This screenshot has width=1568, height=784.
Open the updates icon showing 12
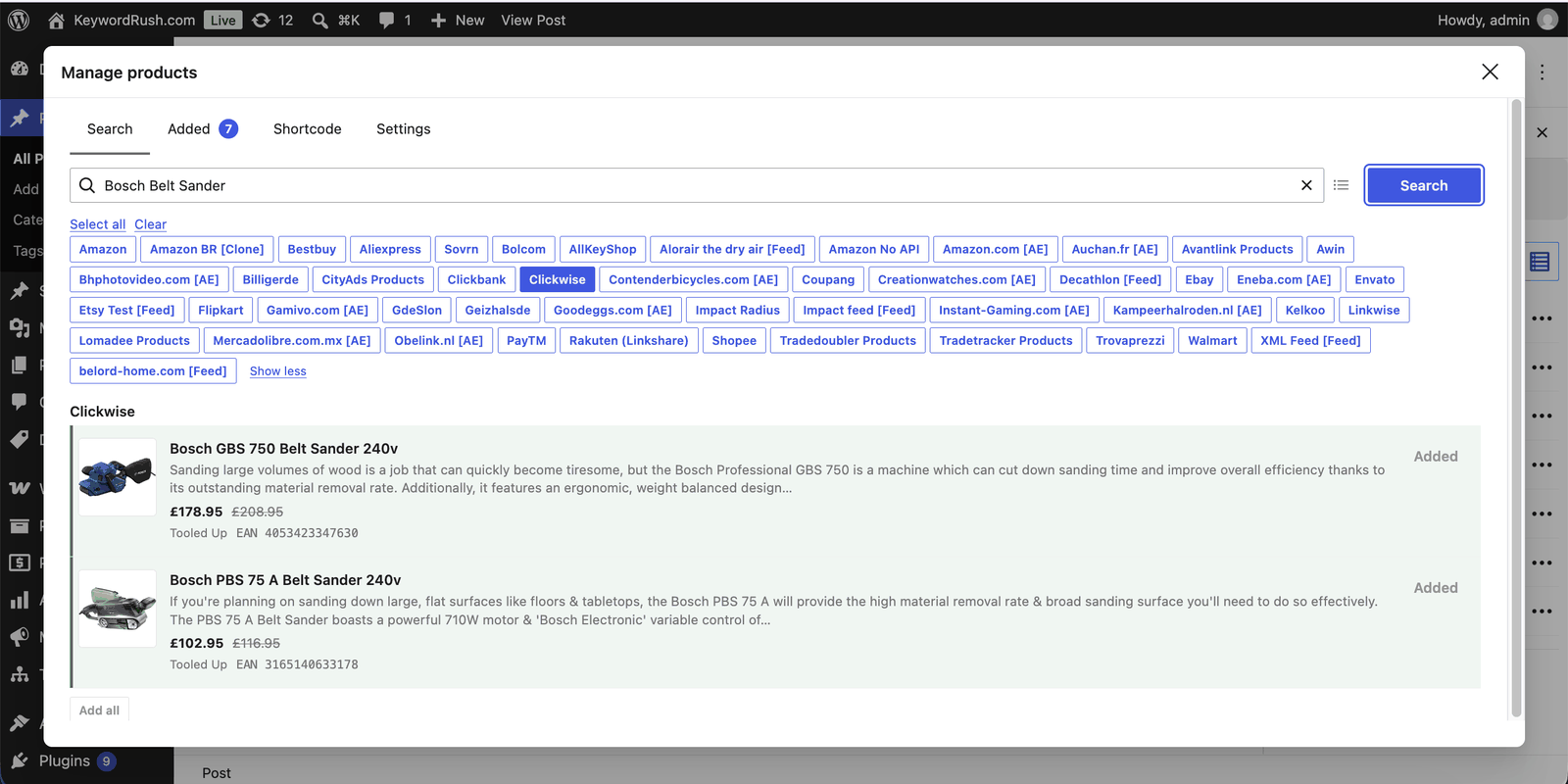(x=262, y=20)
